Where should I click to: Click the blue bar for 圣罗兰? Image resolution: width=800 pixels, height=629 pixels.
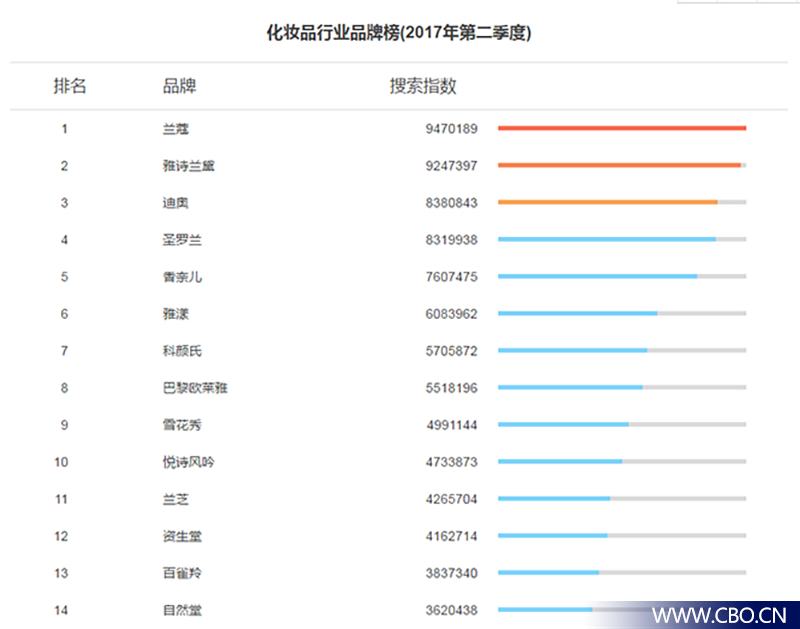coord(607,239)
